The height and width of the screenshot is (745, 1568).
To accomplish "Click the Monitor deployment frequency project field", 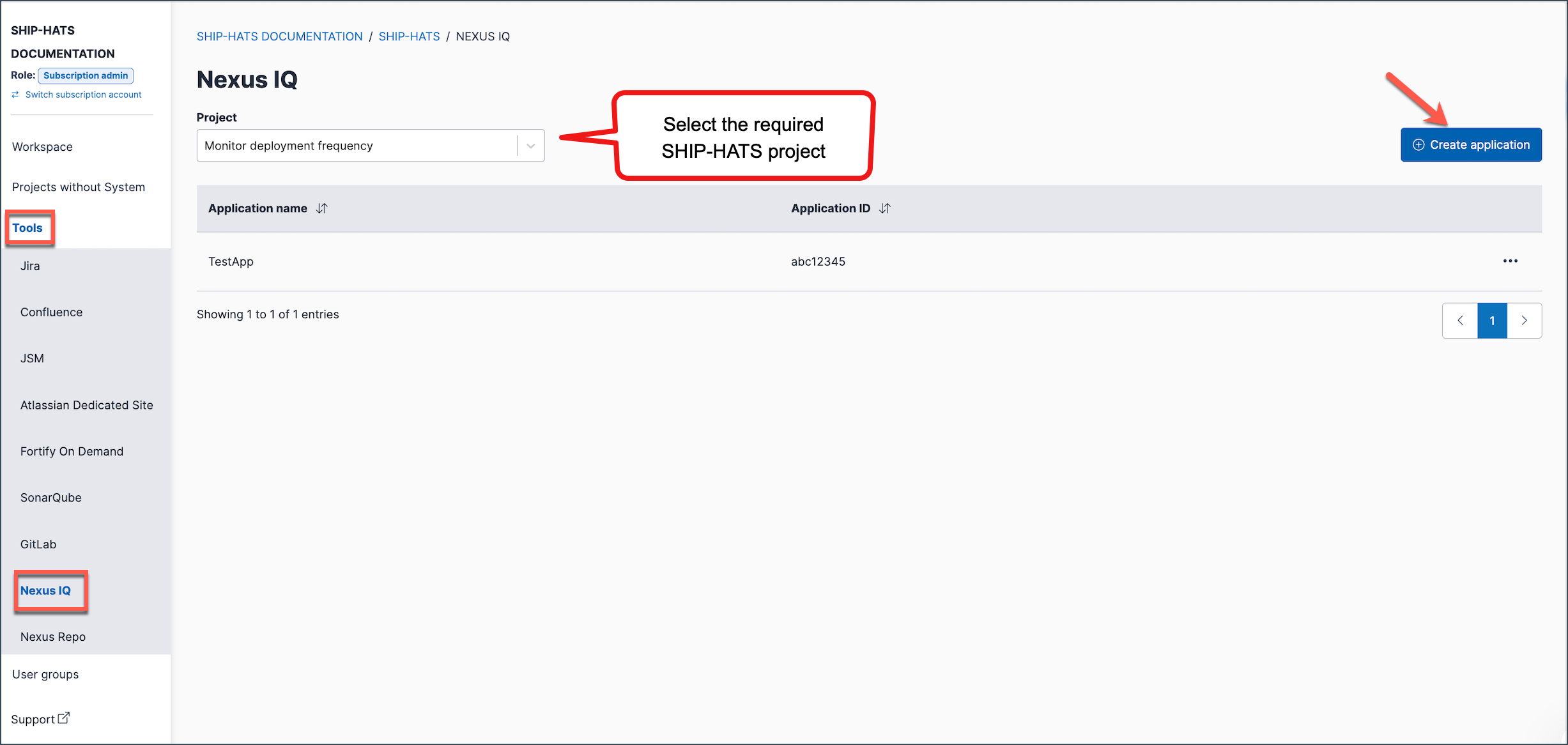I will [x=371, y=146].
